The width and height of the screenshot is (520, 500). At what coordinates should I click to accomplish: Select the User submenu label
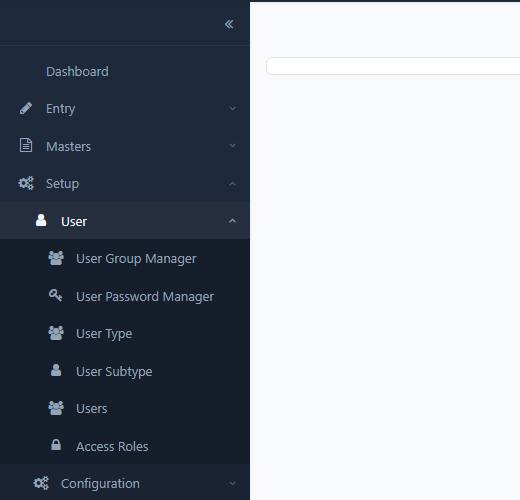click(74, 222)
